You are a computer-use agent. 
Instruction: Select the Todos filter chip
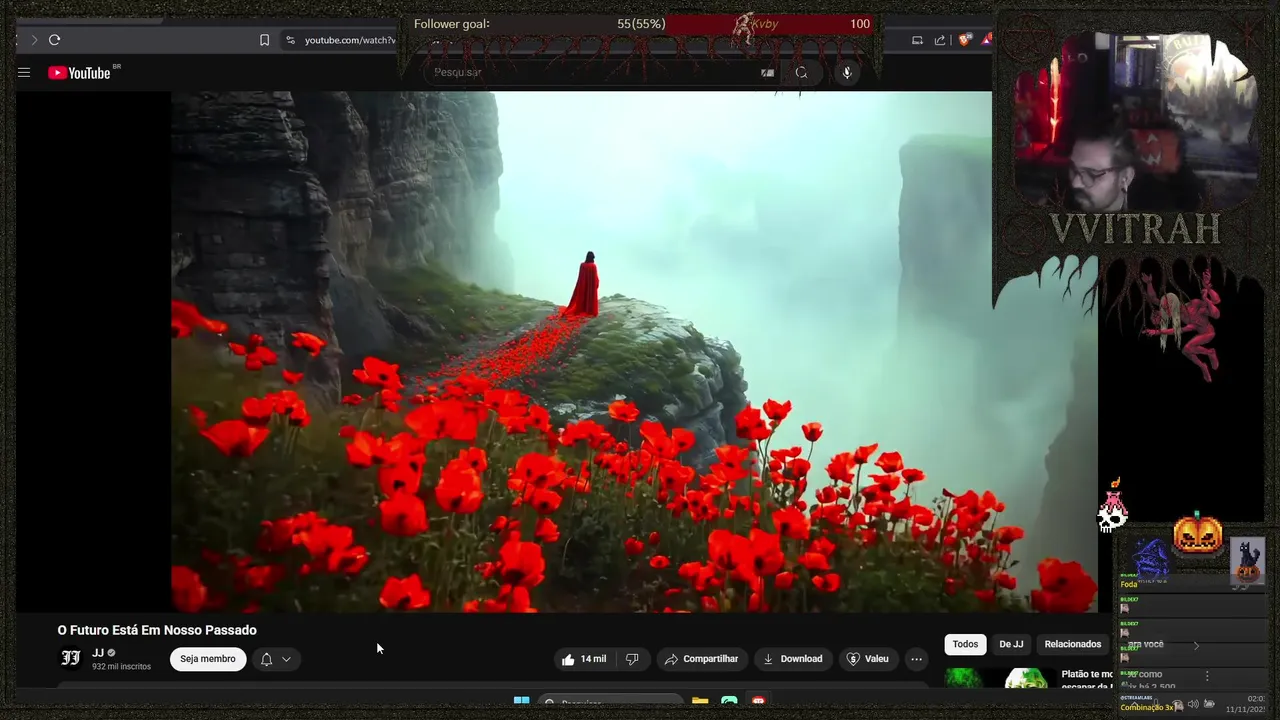pos(965,644)
